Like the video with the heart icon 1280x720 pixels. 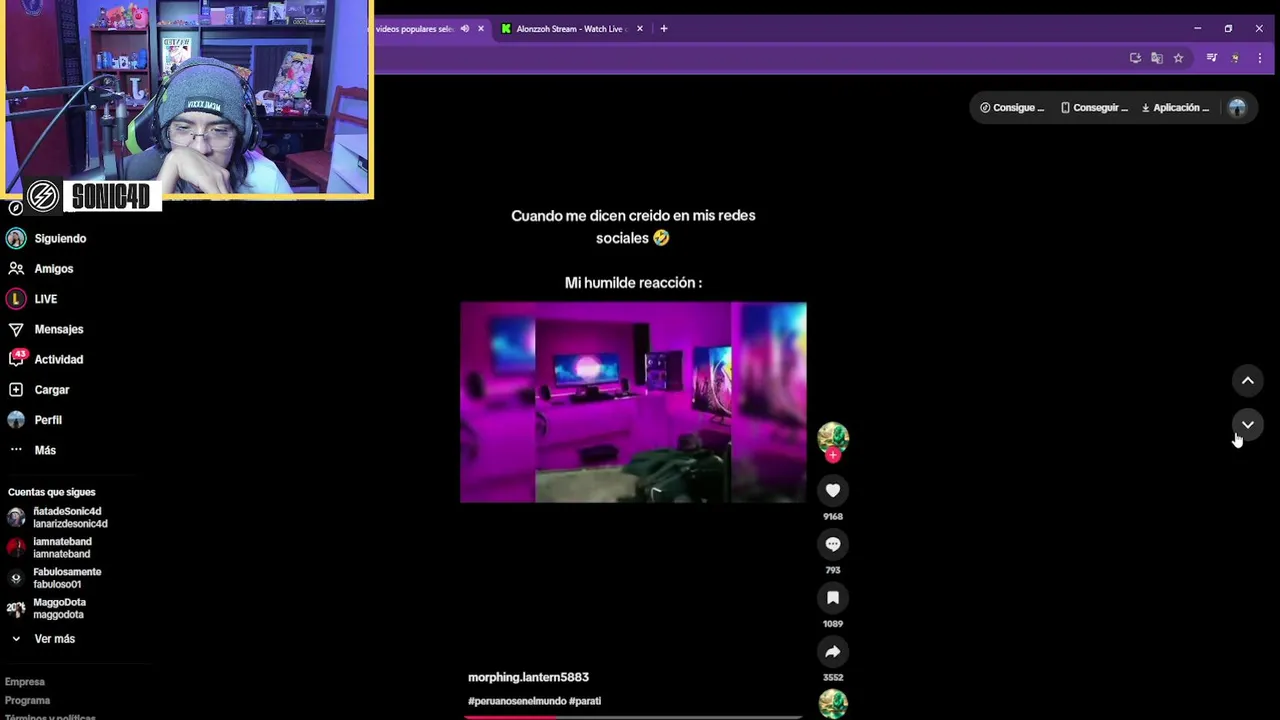[x=833, y=490]
